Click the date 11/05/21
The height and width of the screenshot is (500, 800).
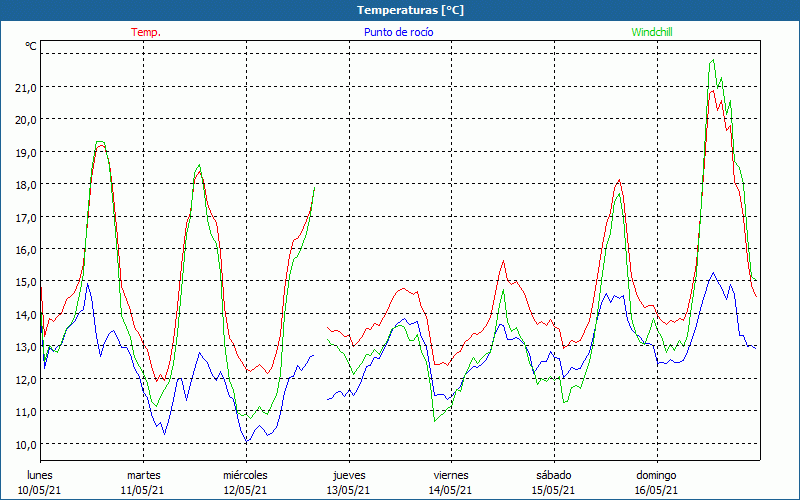(143, 491)
